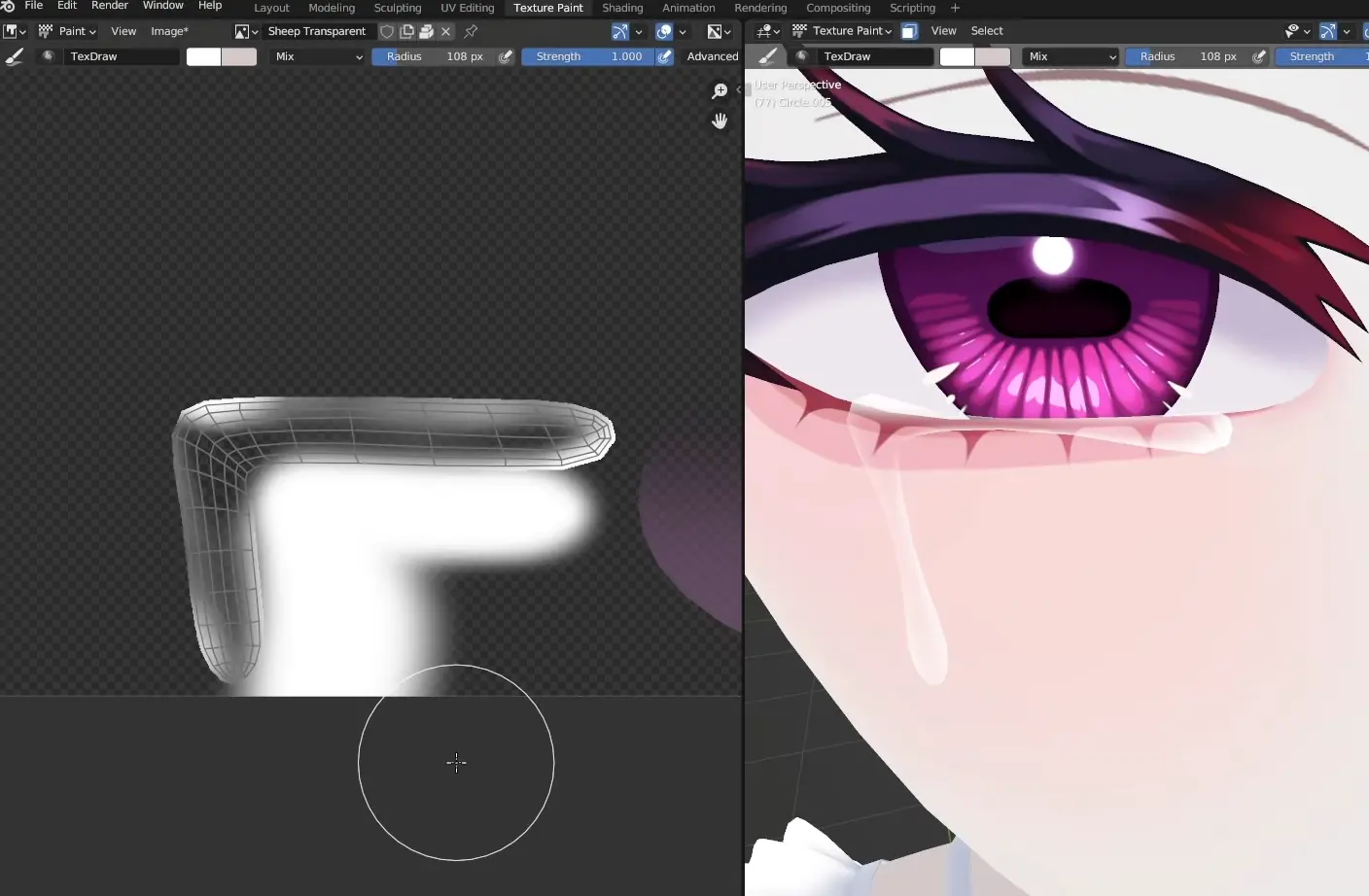Click TexDraw brush name field in 3D viewport
This screenshot has width=1369, height=896.
[875, 56]
